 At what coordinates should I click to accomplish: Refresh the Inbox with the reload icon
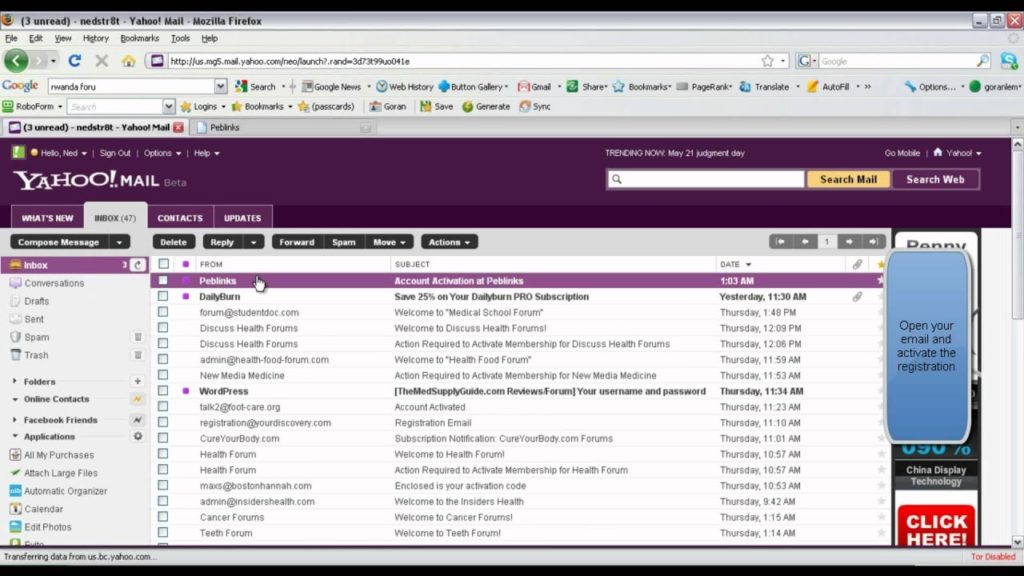tap(138, 265)
